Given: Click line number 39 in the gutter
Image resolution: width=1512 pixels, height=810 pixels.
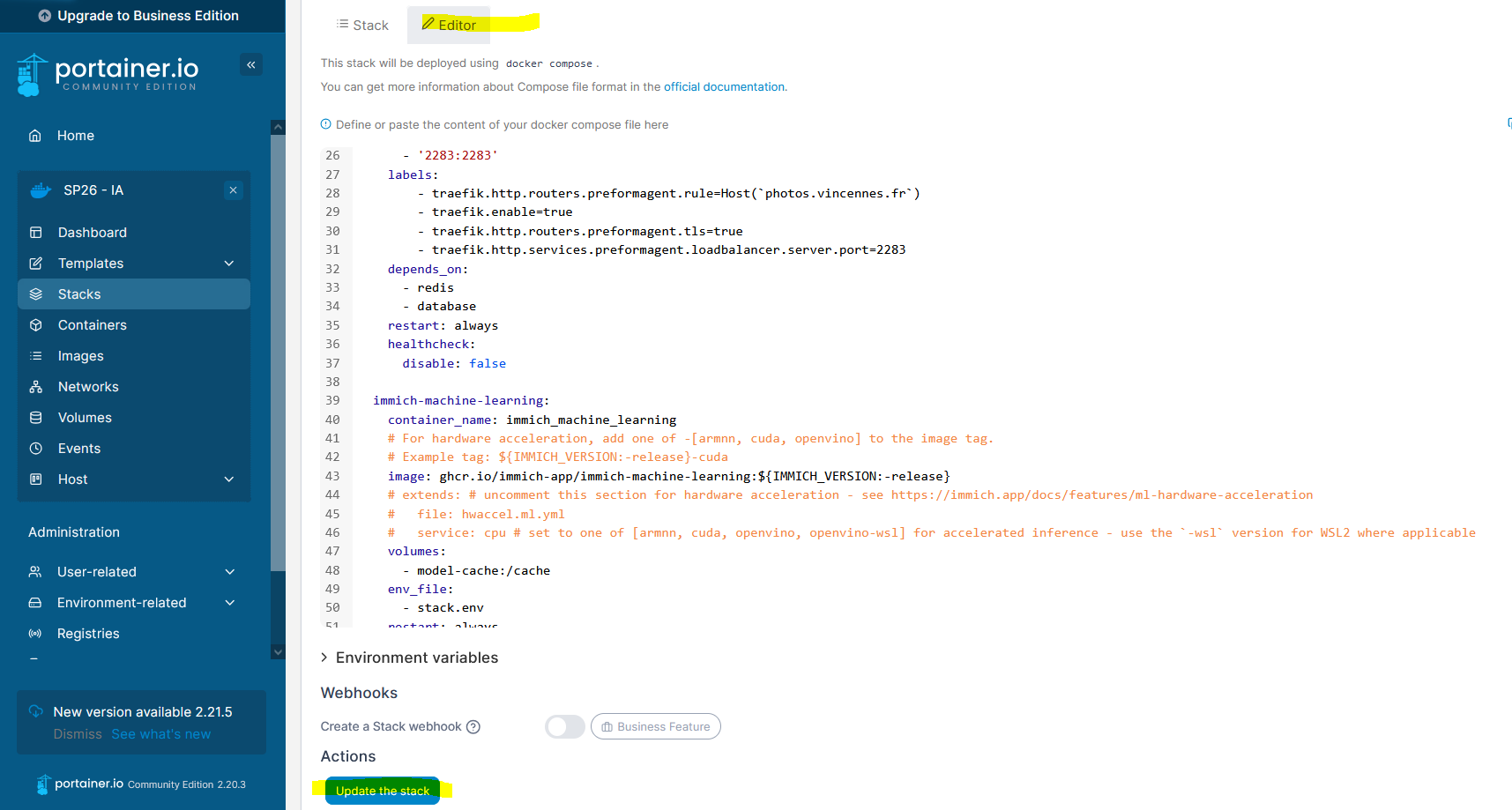Looking at the screenshot, I should point(332,401).
